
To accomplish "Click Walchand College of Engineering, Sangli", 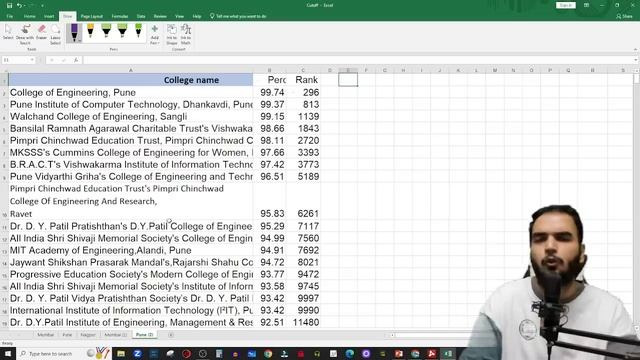I will pos(131,117).
